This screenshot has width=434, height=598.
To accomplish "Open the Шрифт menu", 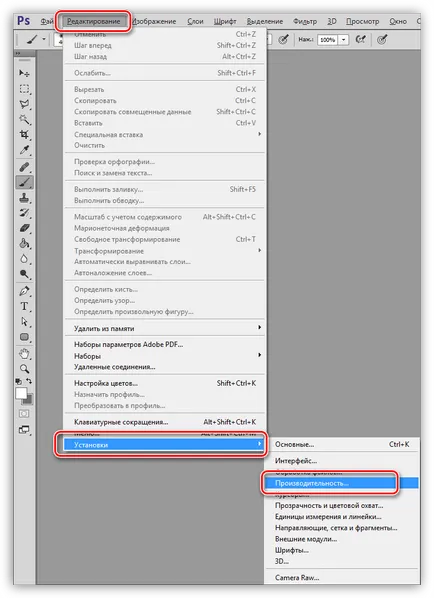I will (225, 21).
